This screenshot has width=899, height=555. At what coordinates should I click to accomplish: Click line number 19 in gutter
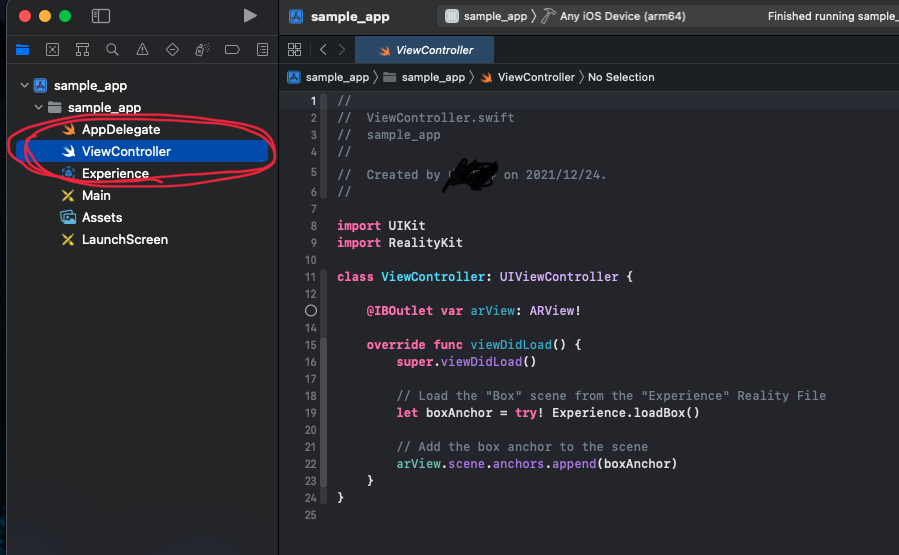(310, 413)
